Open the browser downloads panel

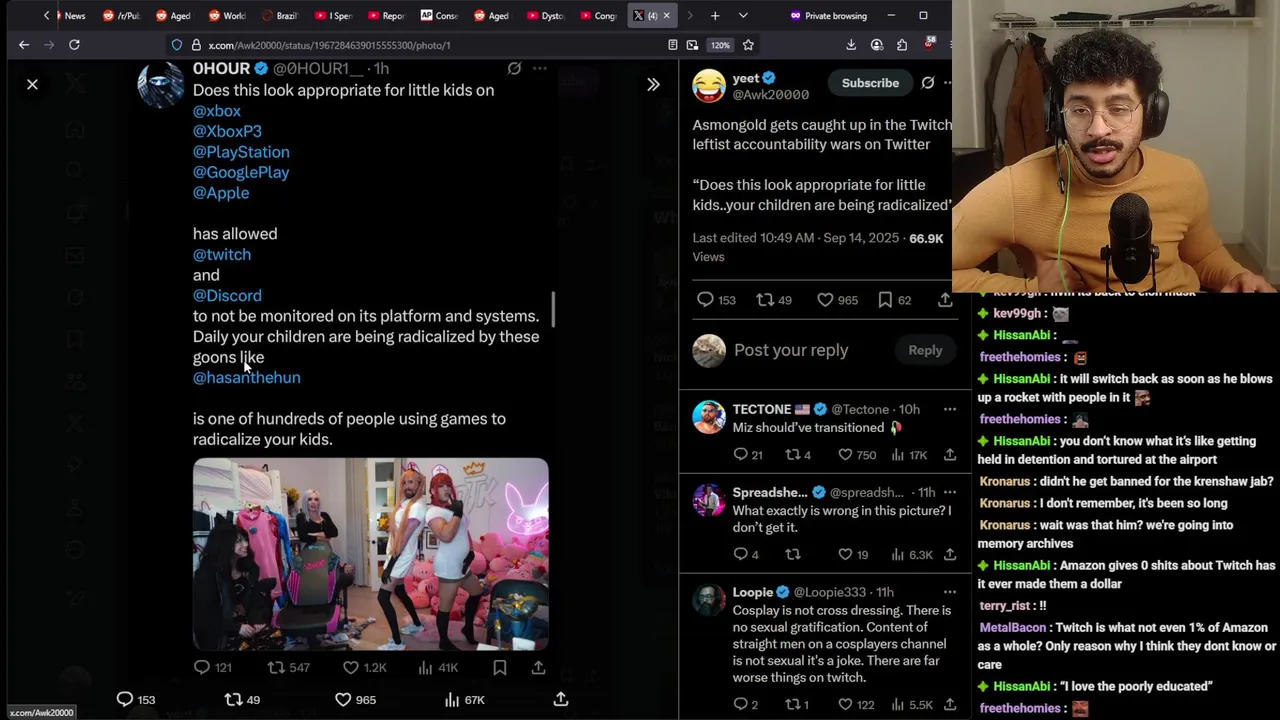[851, 45]
